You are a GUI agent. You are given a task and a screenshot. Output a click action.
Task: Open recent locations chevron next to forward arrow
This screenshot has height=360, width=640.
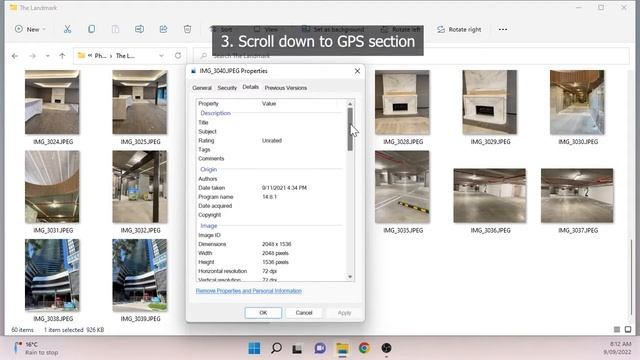(48, 56)
